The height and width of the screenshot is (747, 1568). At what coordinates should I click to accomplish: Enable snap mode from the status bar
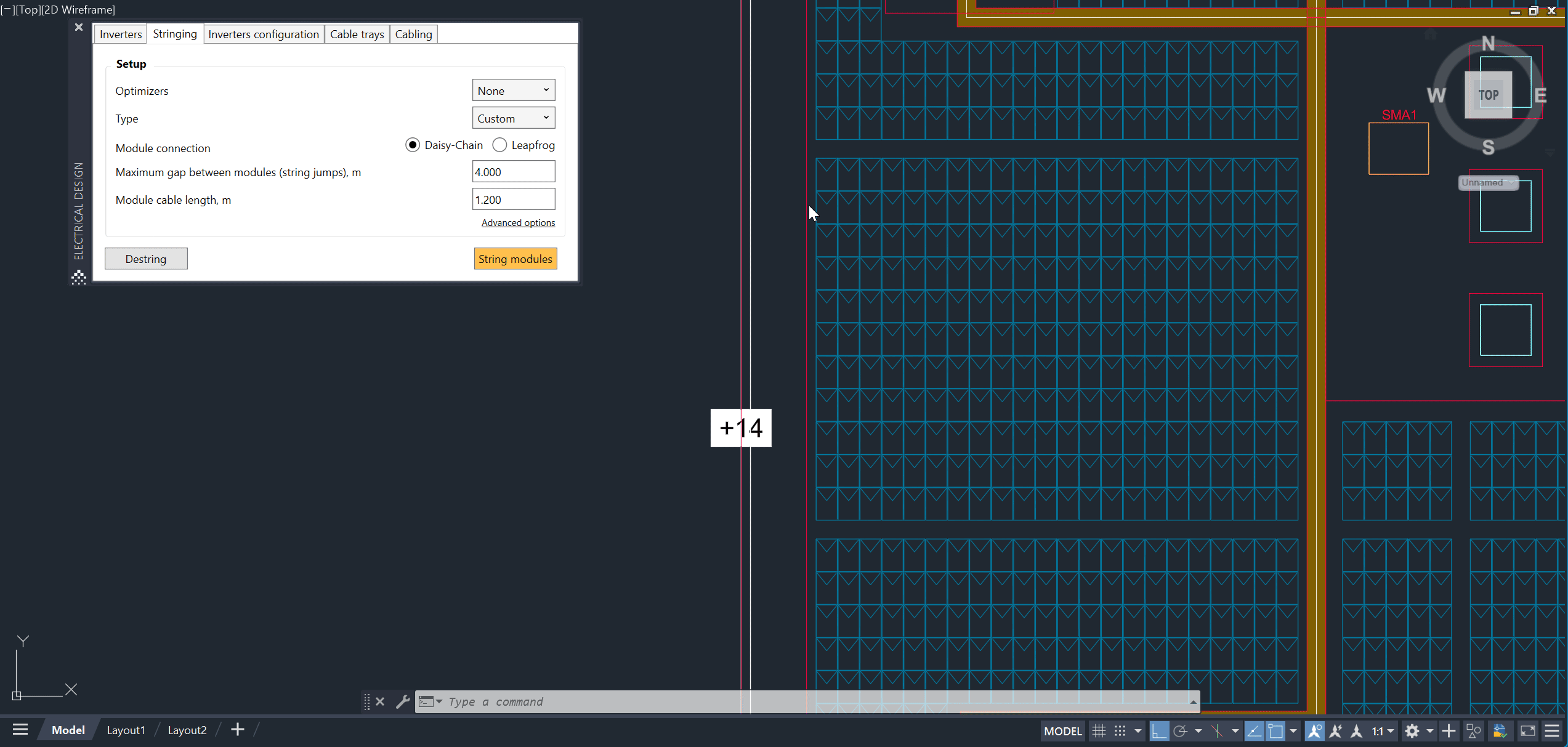(1121, 731)
